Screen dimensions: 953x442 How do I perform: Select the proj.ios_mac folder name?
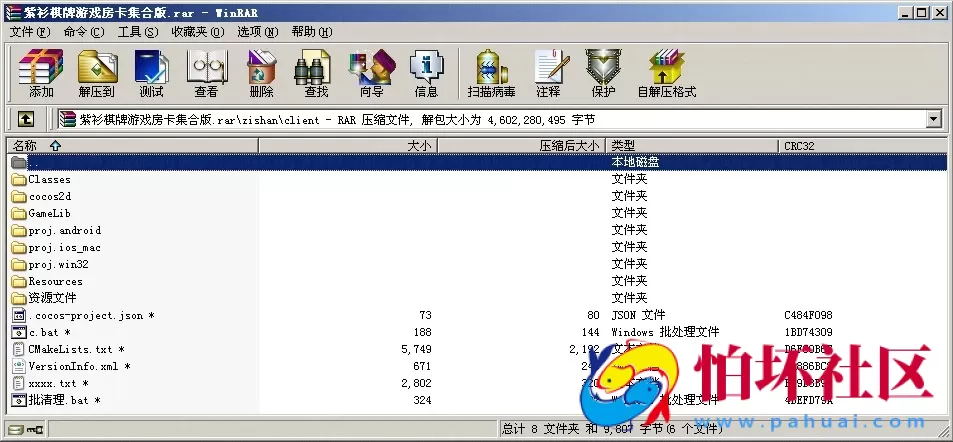[64, 247]
